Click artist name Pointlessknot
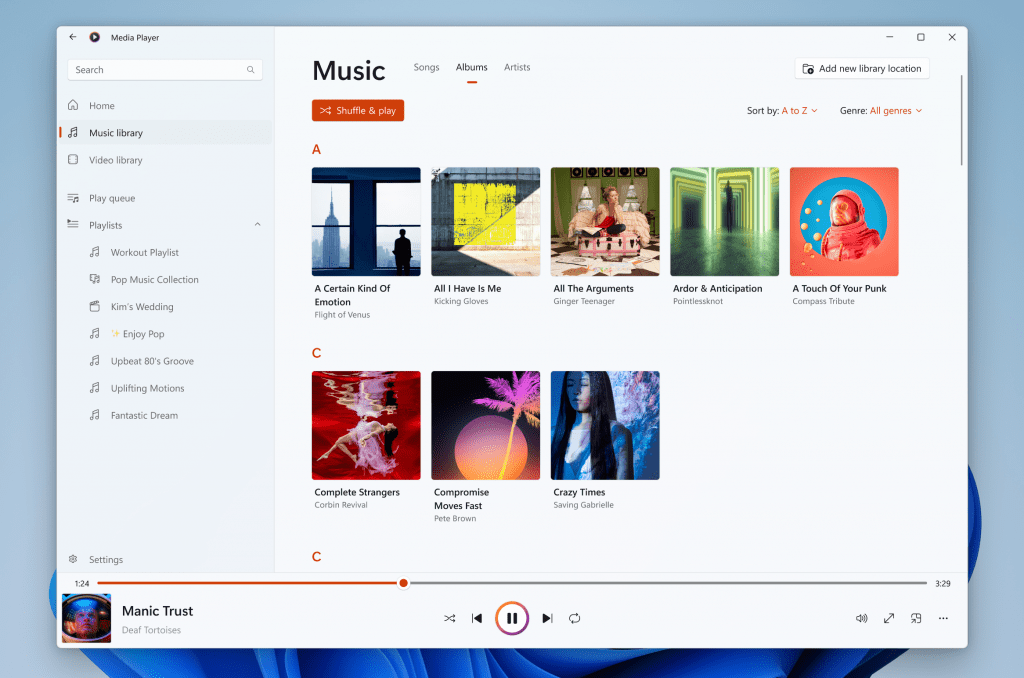 [698, 301]
